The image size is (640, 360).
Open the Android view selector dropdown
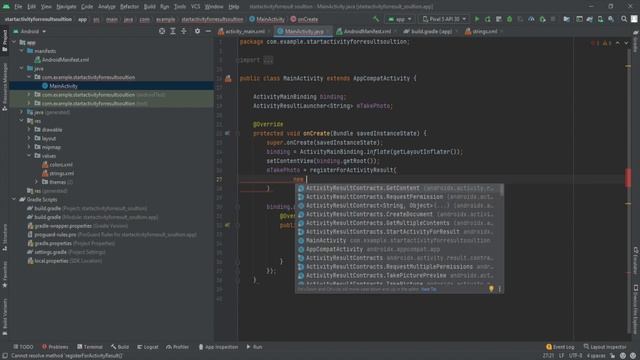[29, 31]
